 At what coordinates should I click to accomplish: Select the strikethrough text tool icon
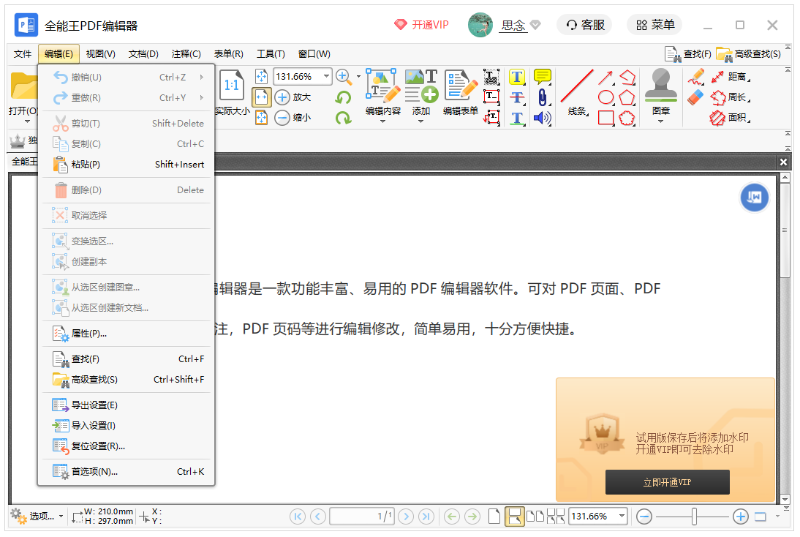pos(517,97)
